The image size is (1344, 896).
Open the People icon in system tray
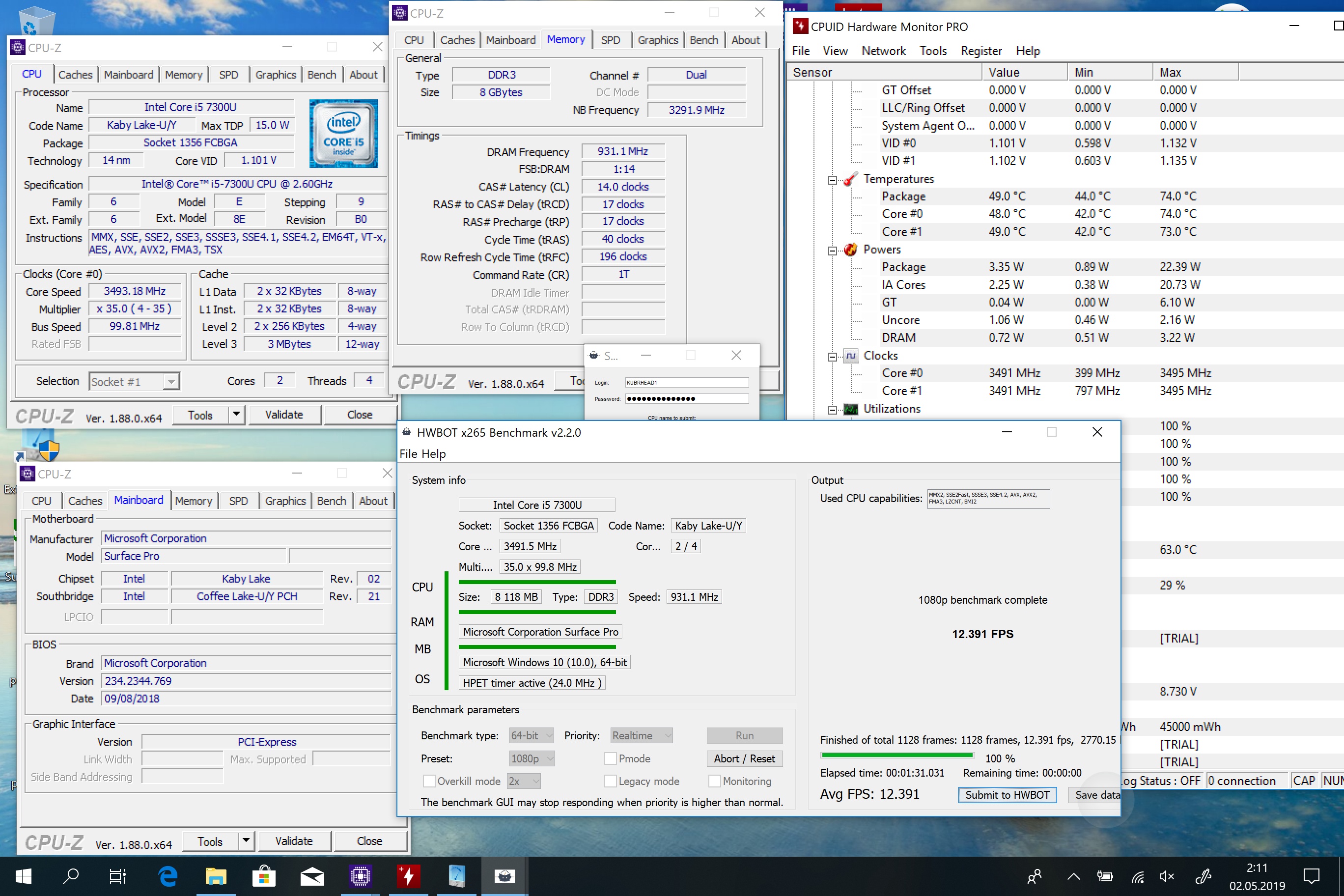[x=1034, y=876]
